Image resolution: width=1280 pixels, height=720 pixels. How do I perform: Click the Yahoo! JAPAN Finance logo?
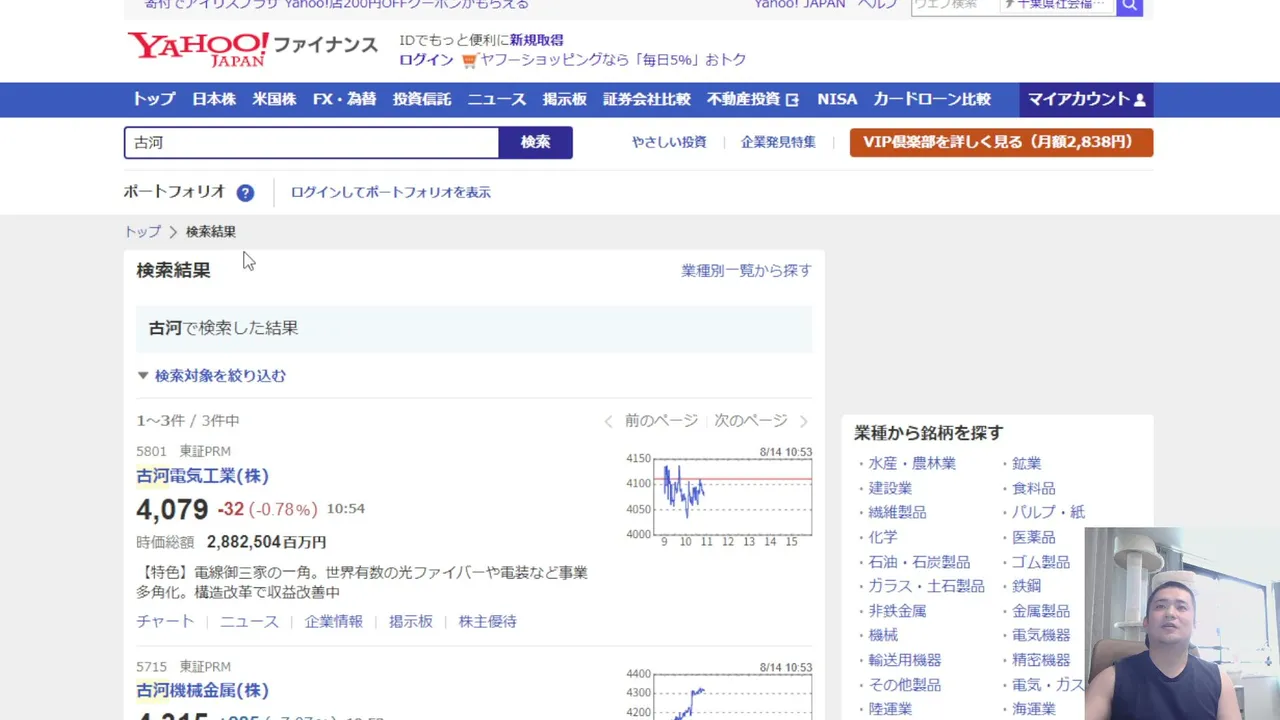252,49
